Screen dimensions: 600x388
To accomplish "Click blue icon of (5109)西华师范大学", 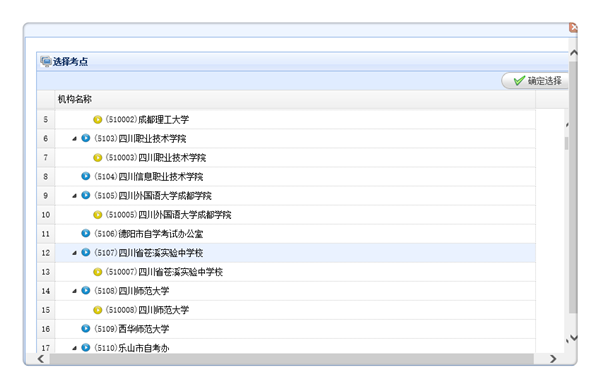I will point(86,328).
